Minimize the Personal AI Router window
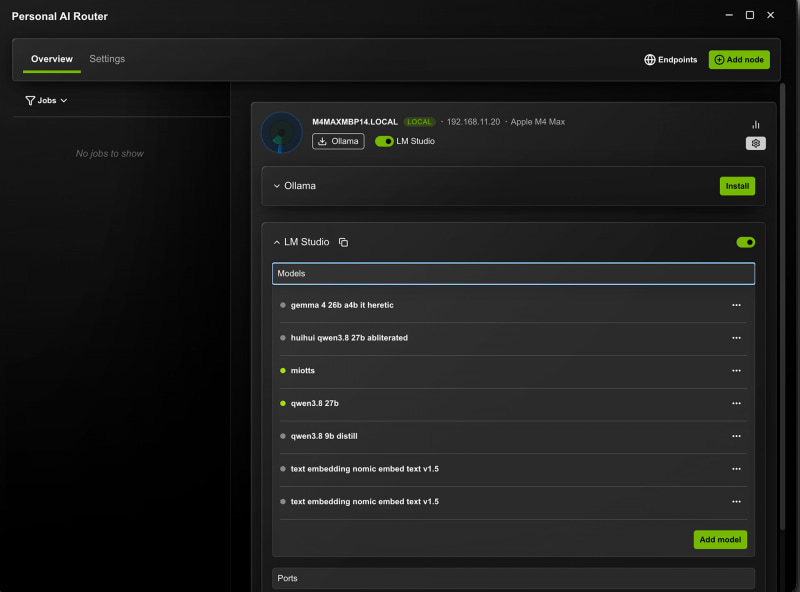Screen dimensions: 800x592 729,15
